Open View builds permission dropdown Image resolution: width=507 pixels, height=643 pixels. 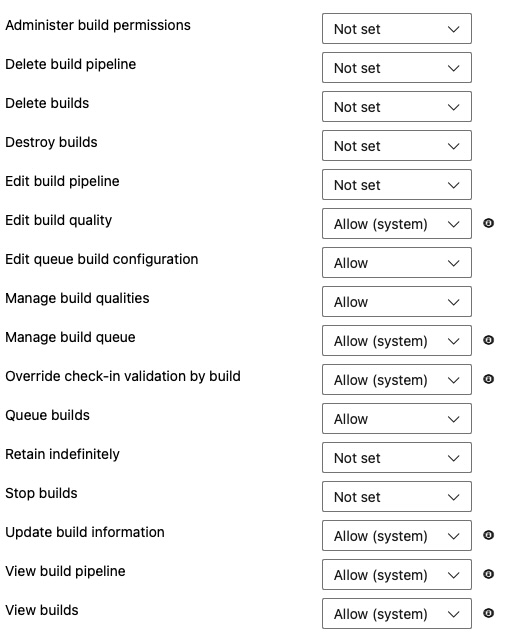click(x=397, y=614)
